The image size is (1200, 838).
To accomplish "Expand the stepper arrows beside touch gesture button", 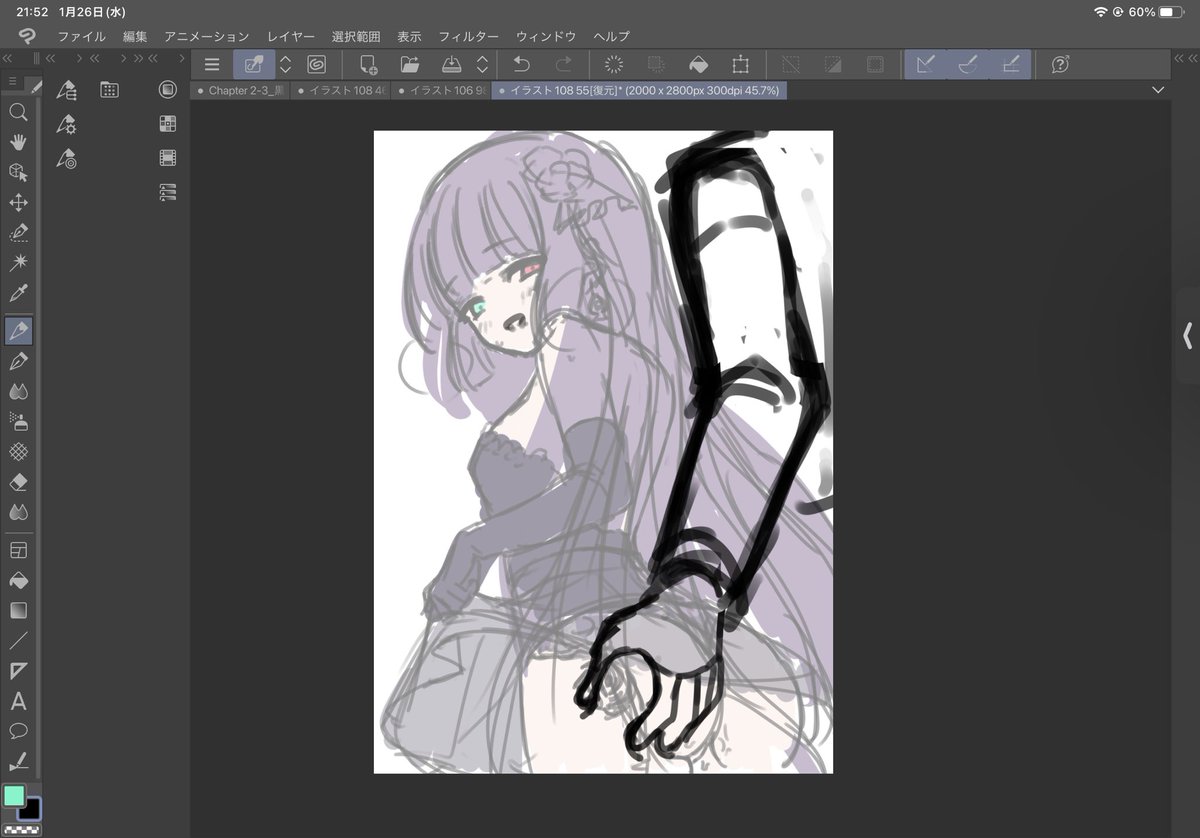I will click(x=285, y=65).
